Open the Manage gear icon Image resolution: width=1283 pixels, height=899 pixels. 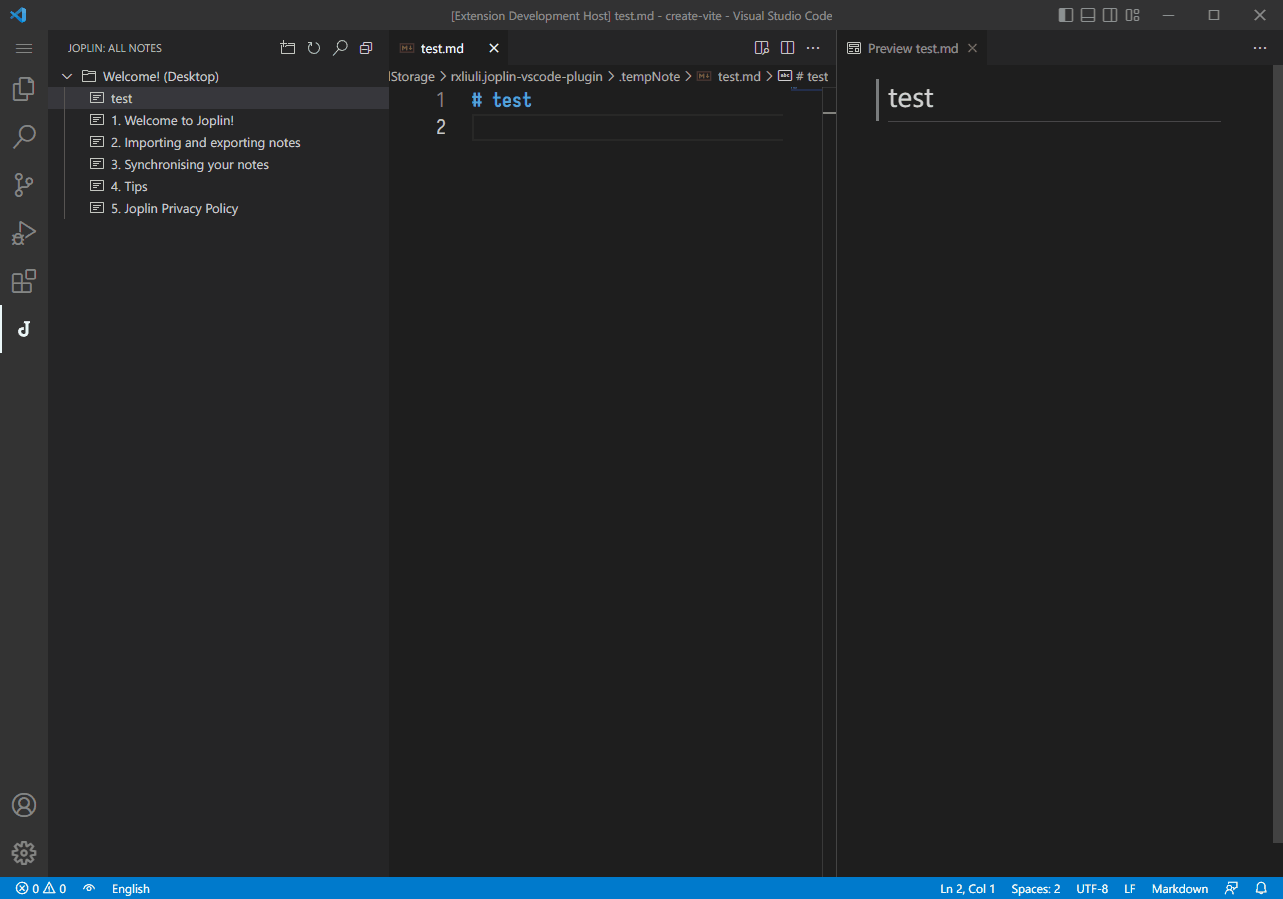click(24, 853)
